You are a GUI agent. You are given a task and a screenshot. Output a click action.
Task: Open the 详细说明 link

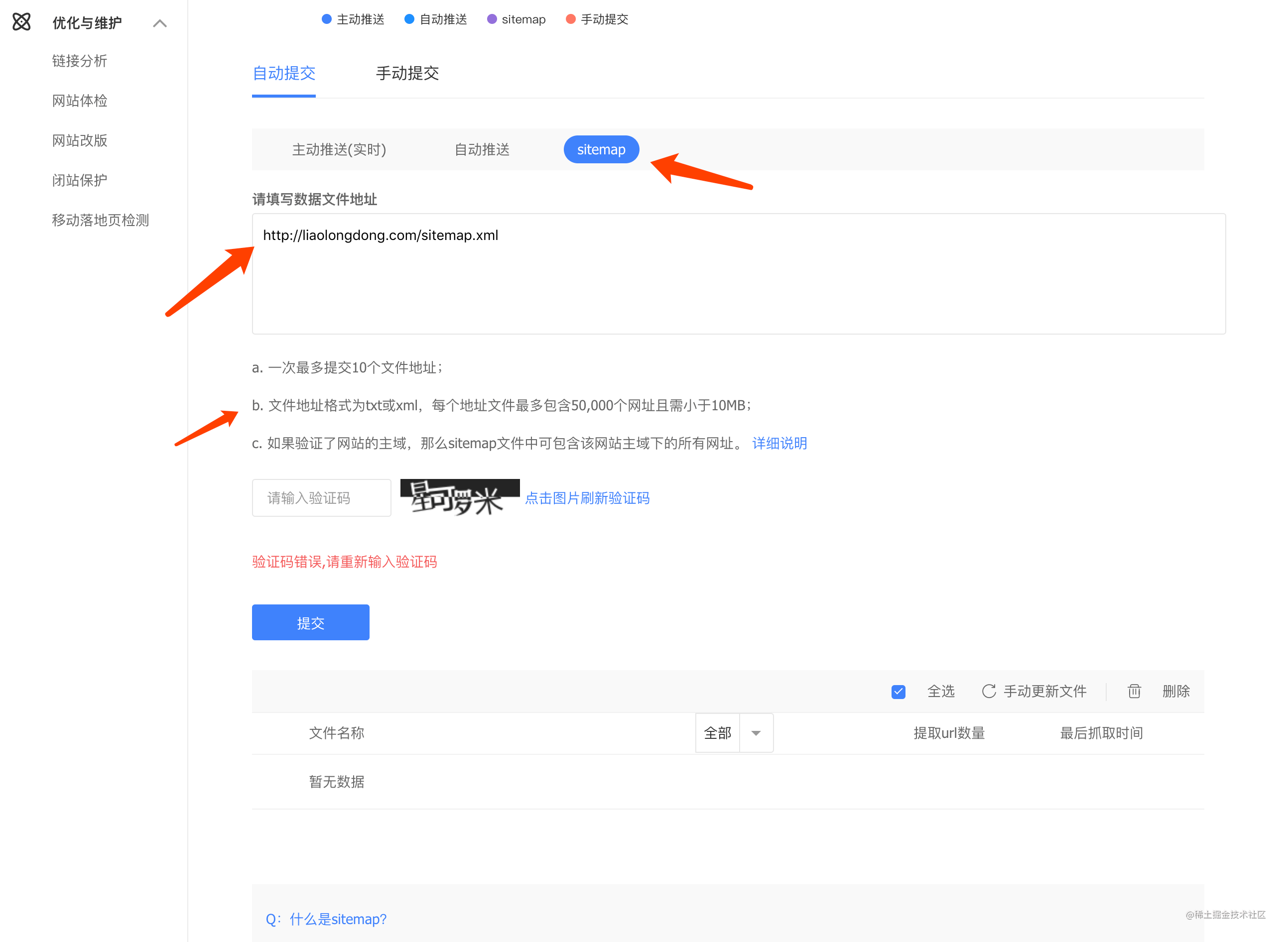coord(779,444)
